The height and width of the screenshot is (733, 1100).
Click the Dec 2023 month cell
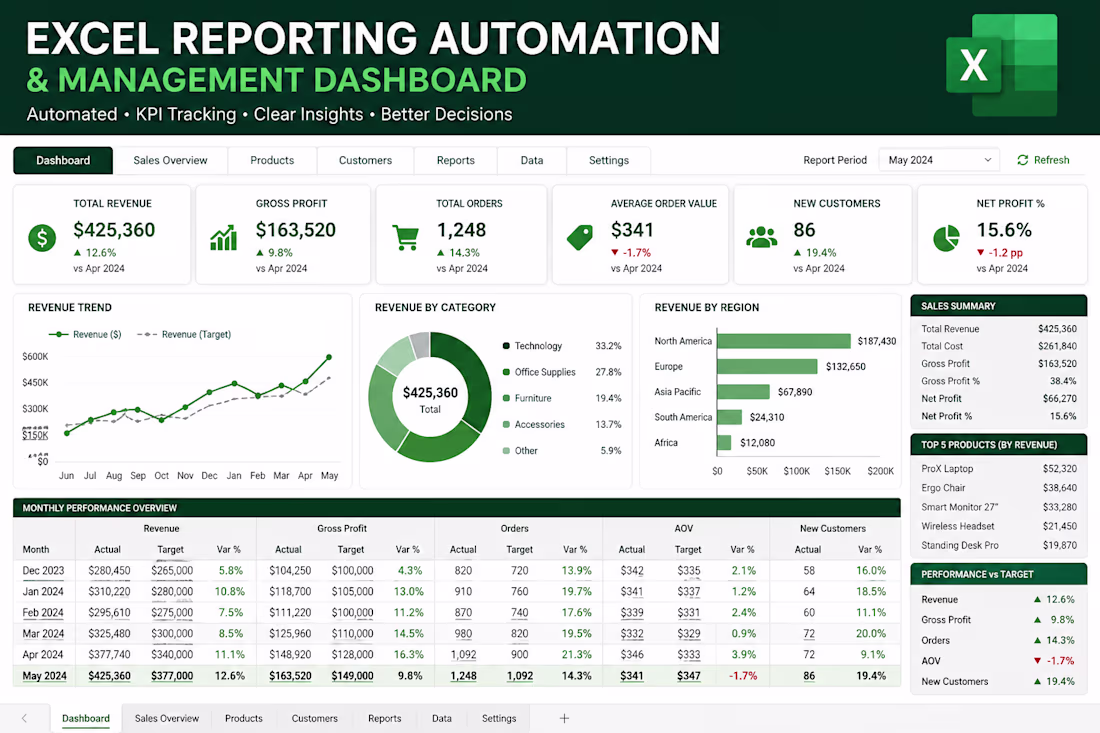click(43, 570)
